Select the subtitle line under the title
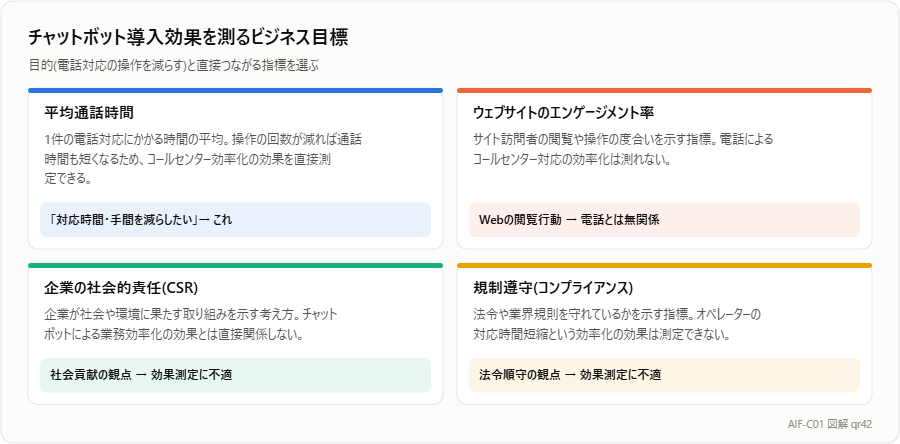The height and width of the screenshot is (444, 900). click(x=173, y=65)
